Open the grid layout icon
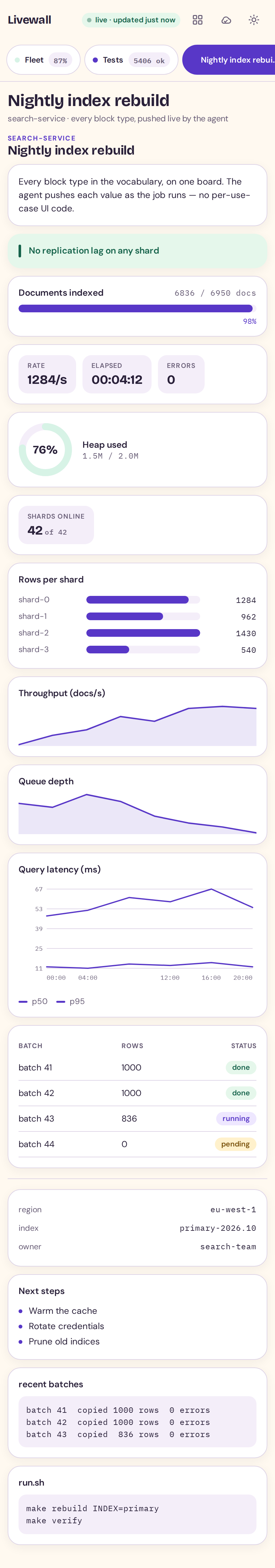The image size is (275, 1568). (x=198, y=20)
